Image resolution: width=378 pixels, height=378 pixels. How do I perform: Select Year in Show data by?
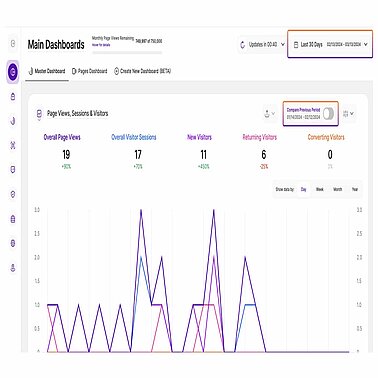pyautogui.click(x=355, y=189)
